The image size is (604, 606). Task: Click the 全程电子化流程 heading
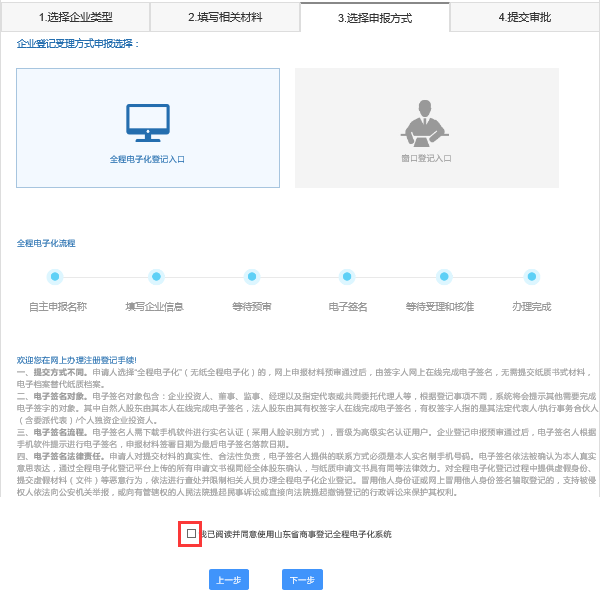point(46,243)
